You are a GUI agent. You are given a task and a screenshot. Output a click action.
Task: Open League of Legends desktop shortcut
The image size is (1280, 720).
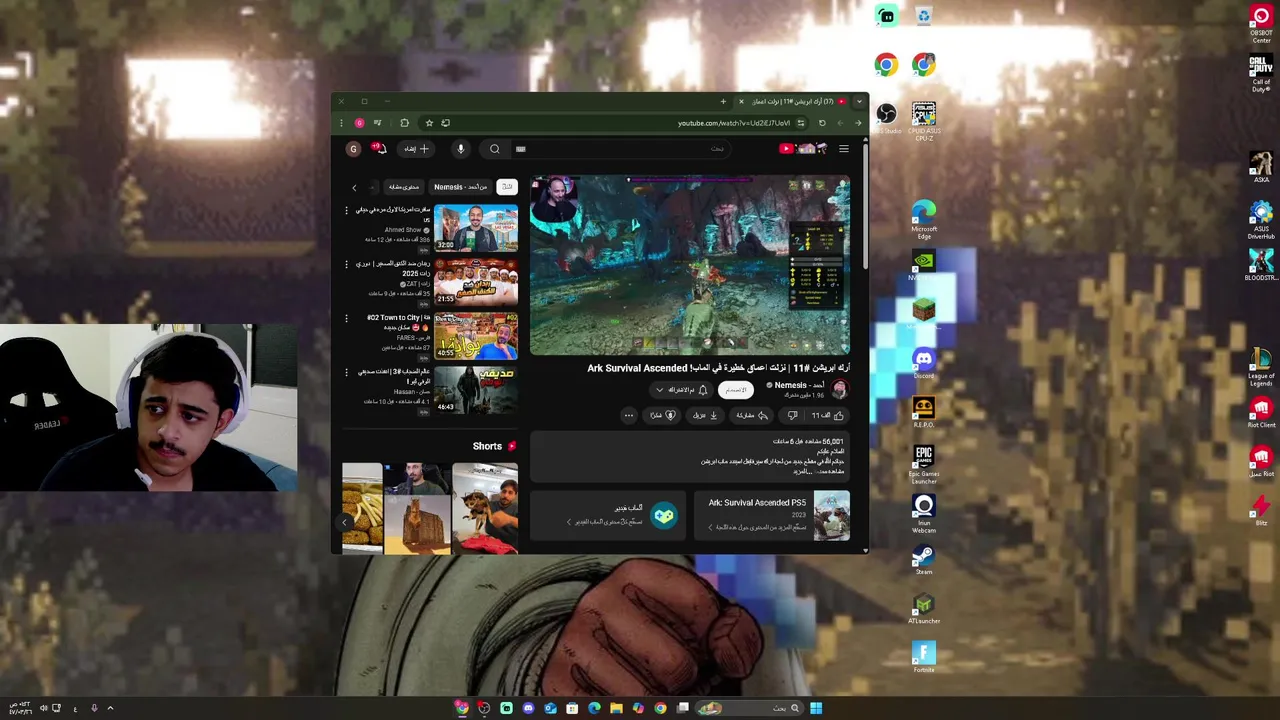pyautogui.click(x=1261, y=365)
